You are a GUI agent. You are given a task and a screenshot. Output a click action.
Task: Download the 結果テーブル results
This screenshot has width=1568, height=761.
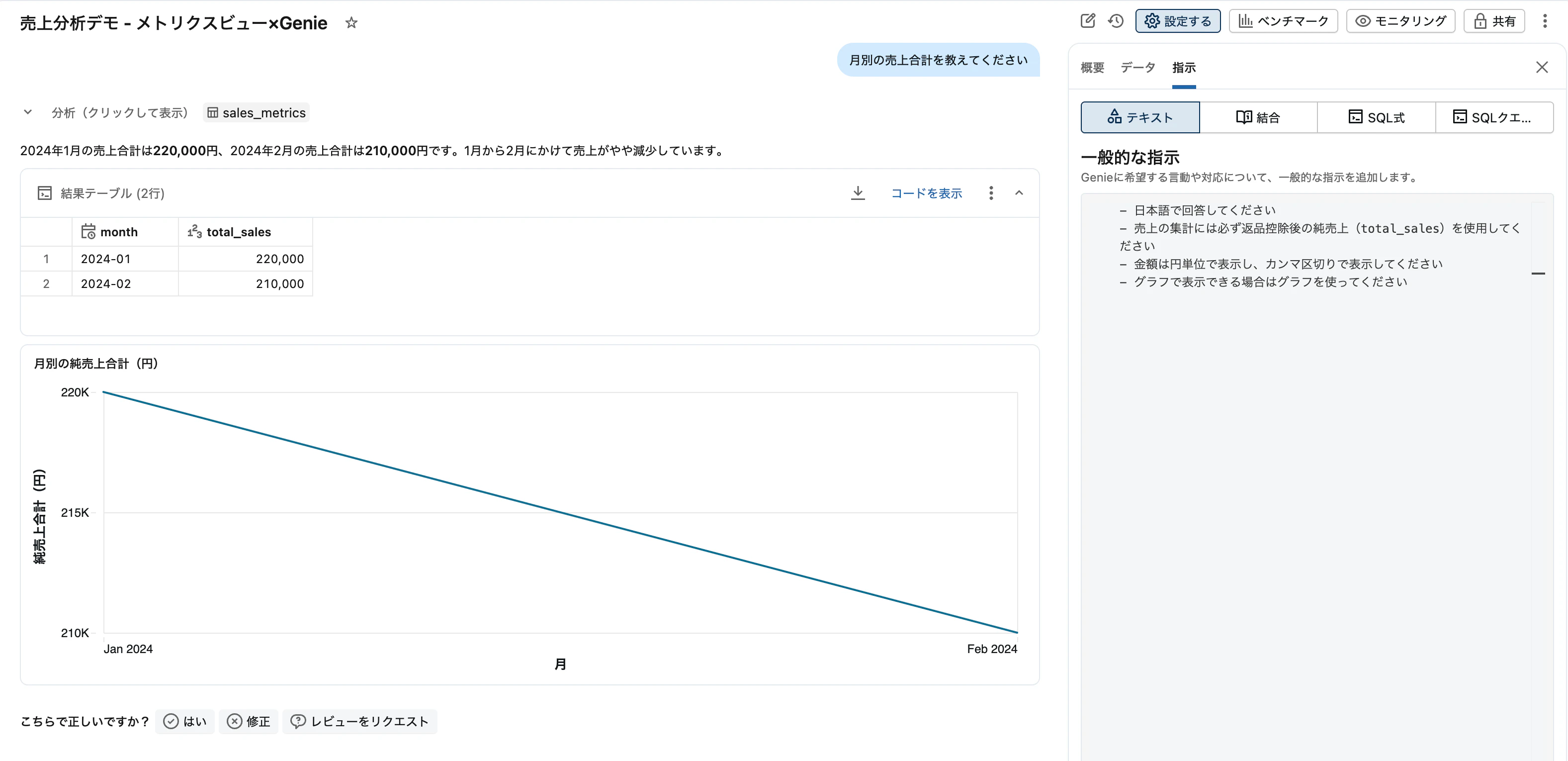coord(858,193)
